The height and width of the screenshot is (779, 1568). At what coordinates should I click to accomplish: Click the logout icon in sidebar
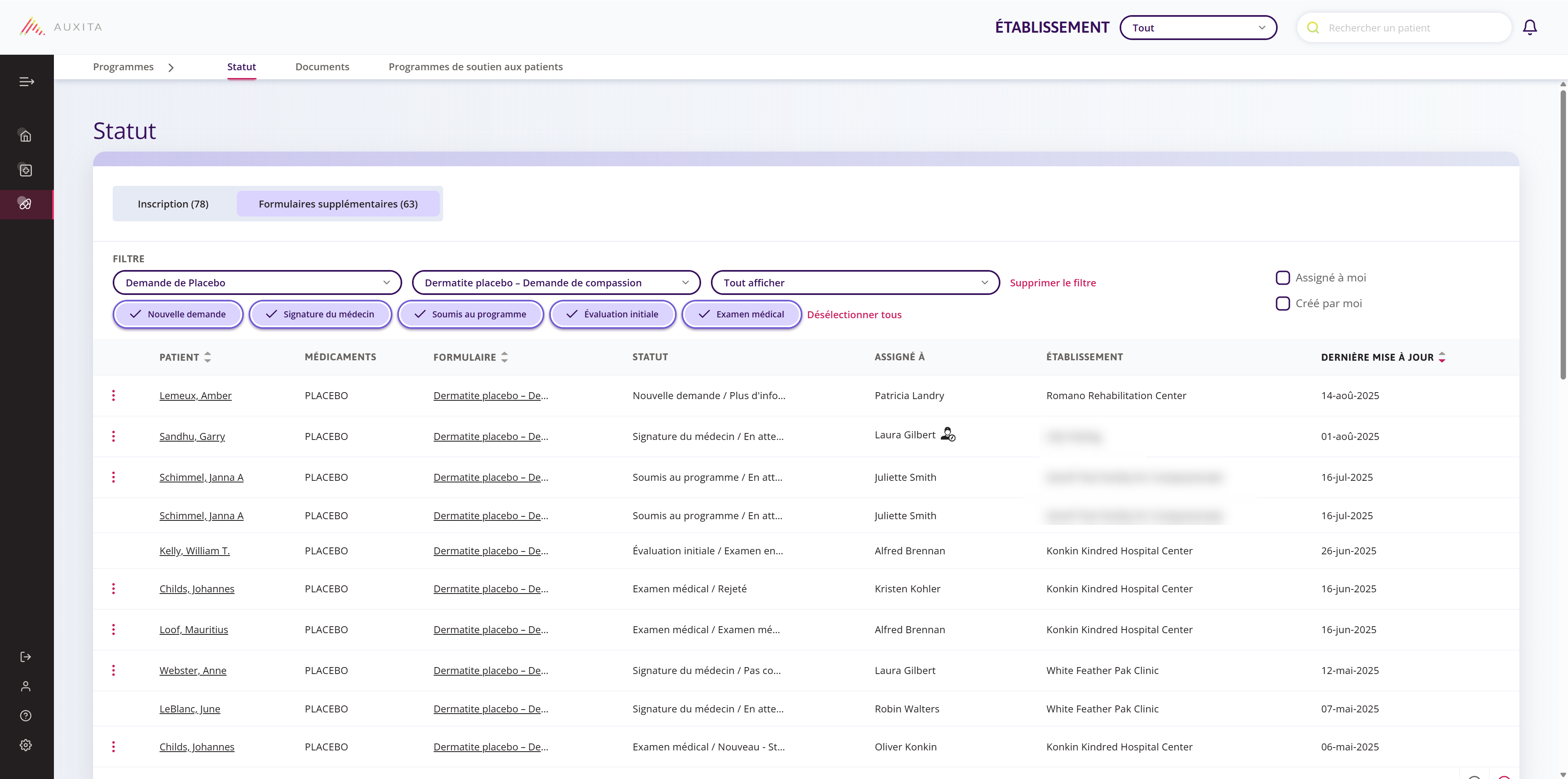pos(26,656)
